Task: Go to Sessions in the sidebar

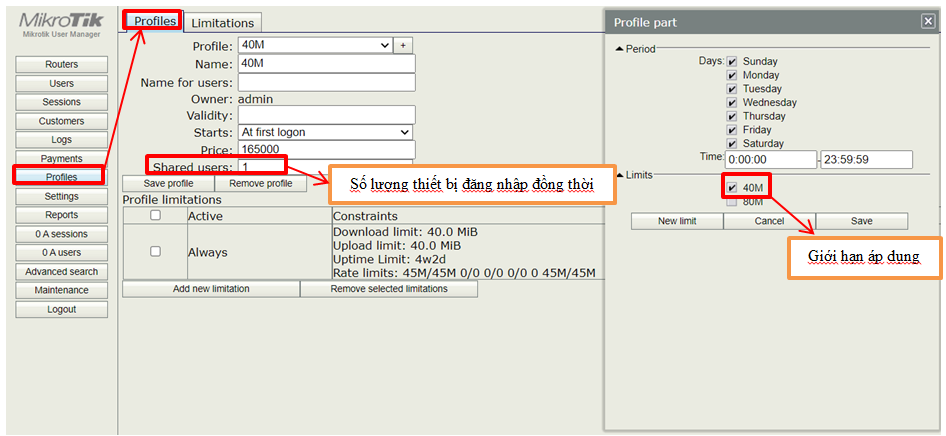Action: pos(61,103)
